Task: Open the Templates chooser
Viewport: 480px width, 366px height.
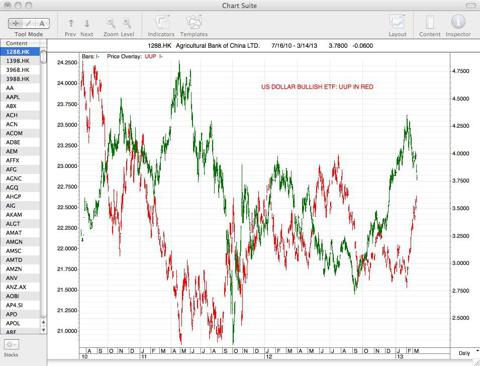Action: (194, 22)
